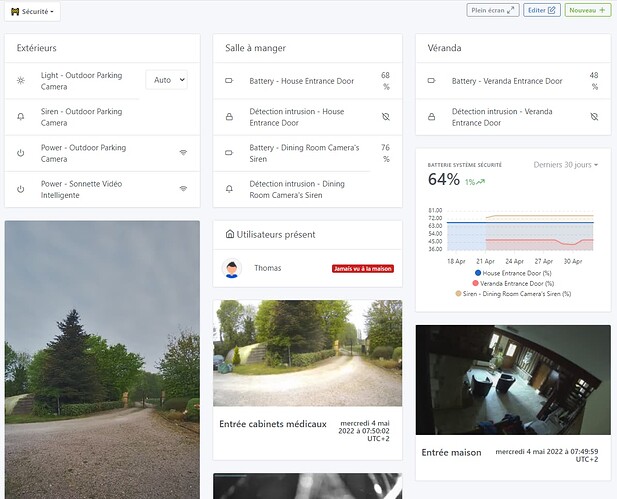Open the Derniers 30 jours period dropdown
This screenshot has width=617, height=499.
click(x=566, y=164)
